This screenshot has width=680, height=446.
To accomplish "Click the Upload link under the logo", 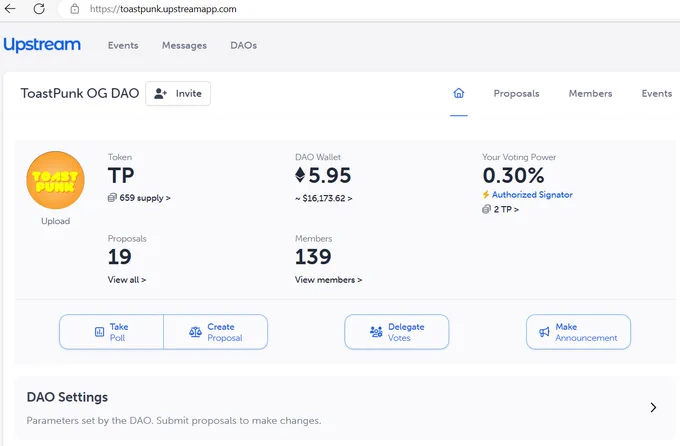I will pyautogui.click(x=56, y=221).
